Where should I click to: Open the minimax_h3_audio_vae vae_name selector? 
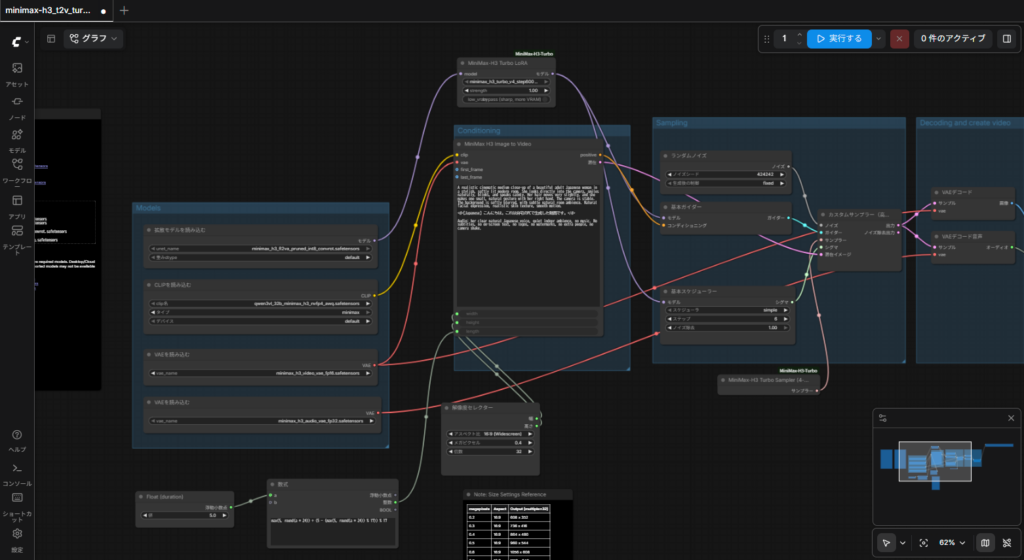pos(263,421)
